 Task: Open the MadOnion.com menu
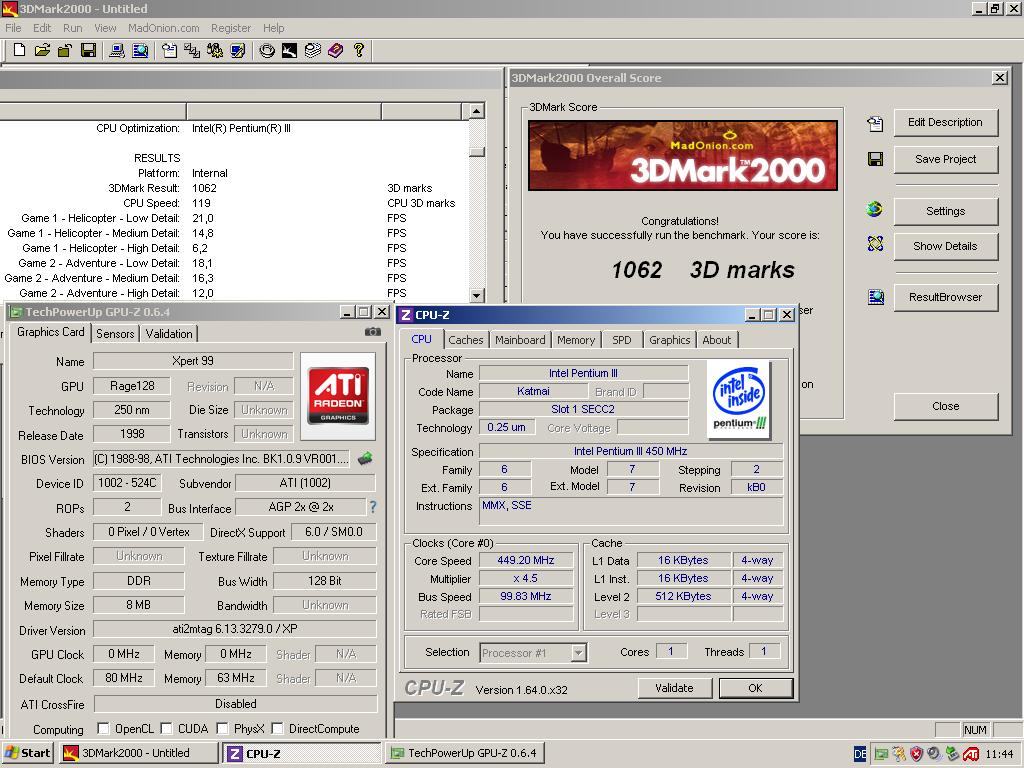163,28
